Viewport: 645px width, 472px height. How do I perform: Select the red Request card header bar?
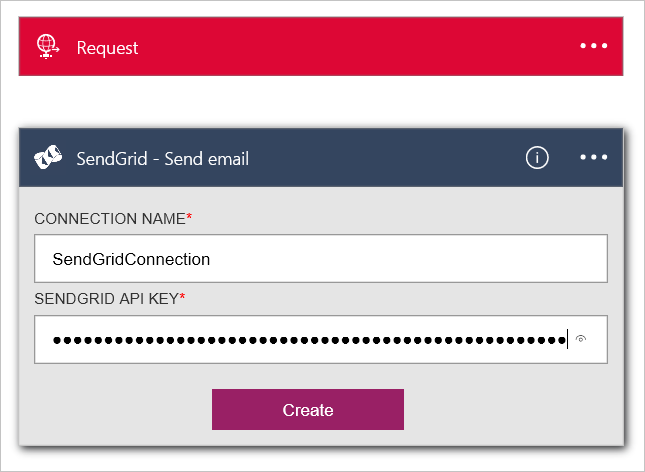(x=321, y=46)
